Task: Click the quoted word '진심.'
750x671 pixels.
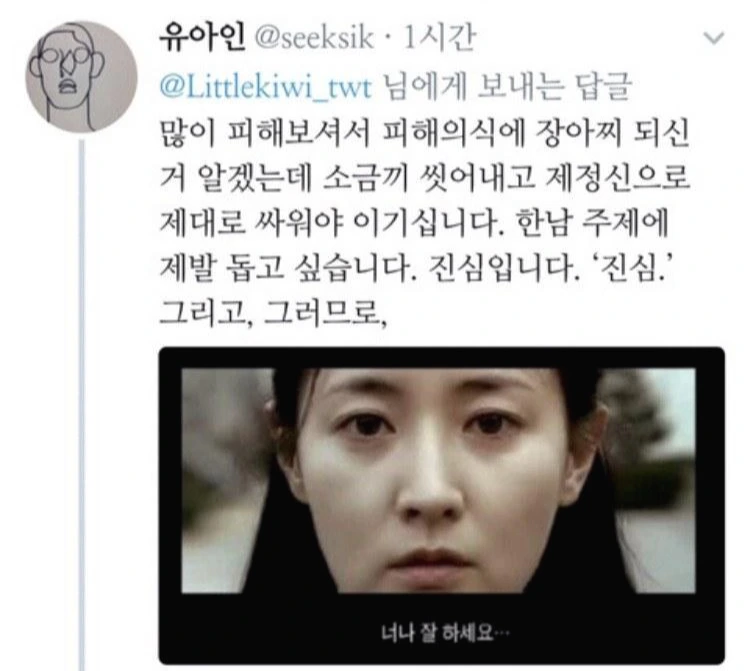Action: 631,267
